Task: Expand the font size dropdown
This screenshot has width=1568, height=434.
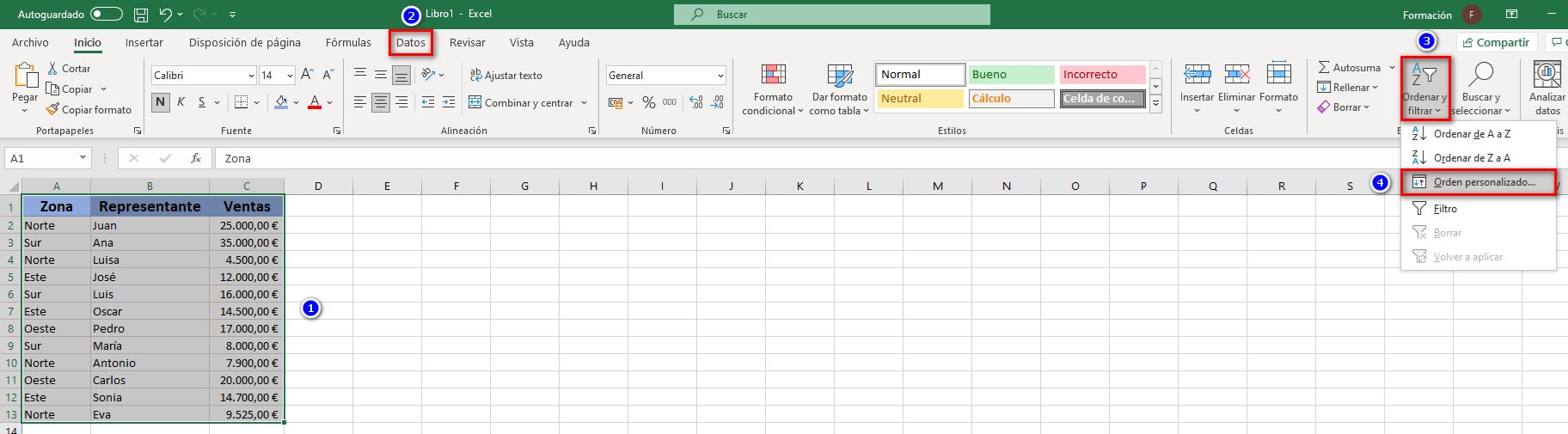Action: click(290, 76)
